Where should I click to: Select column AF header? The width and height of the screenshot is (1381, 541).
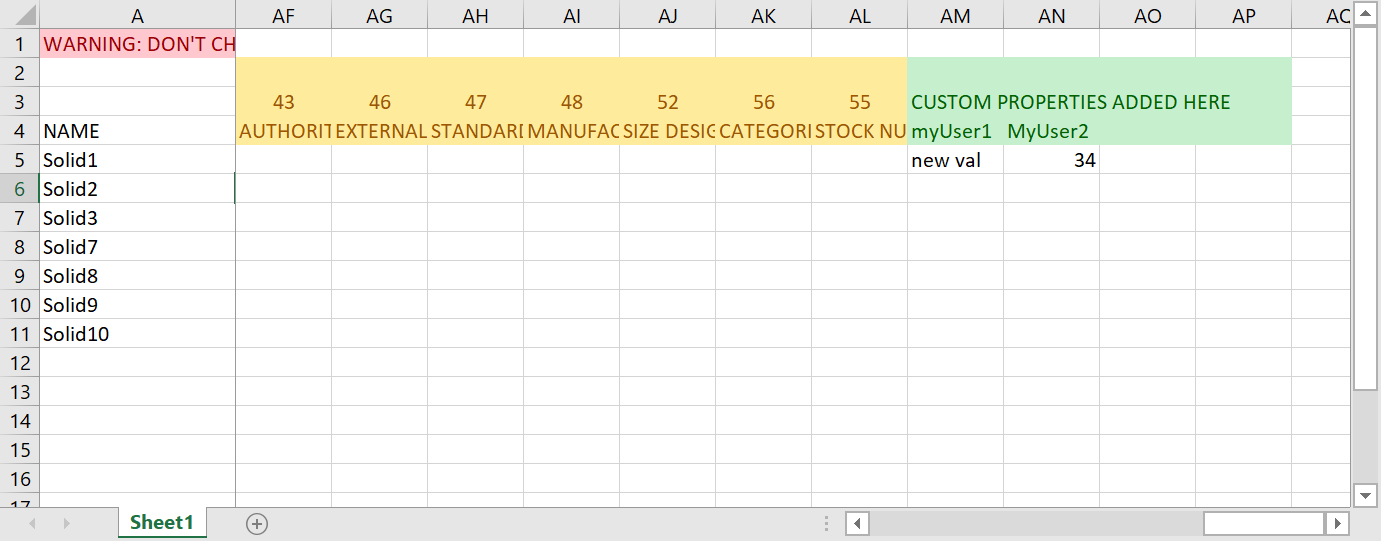click(x=283, y=16)
